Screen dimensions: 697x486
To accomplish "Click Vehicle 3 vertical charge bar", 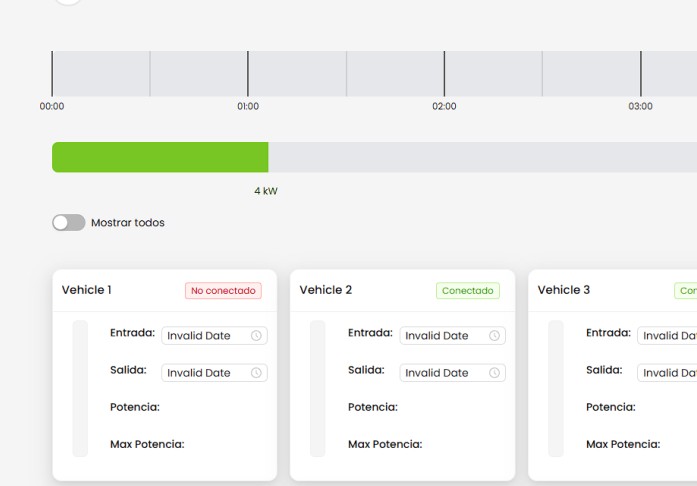I will pos(556,388).
